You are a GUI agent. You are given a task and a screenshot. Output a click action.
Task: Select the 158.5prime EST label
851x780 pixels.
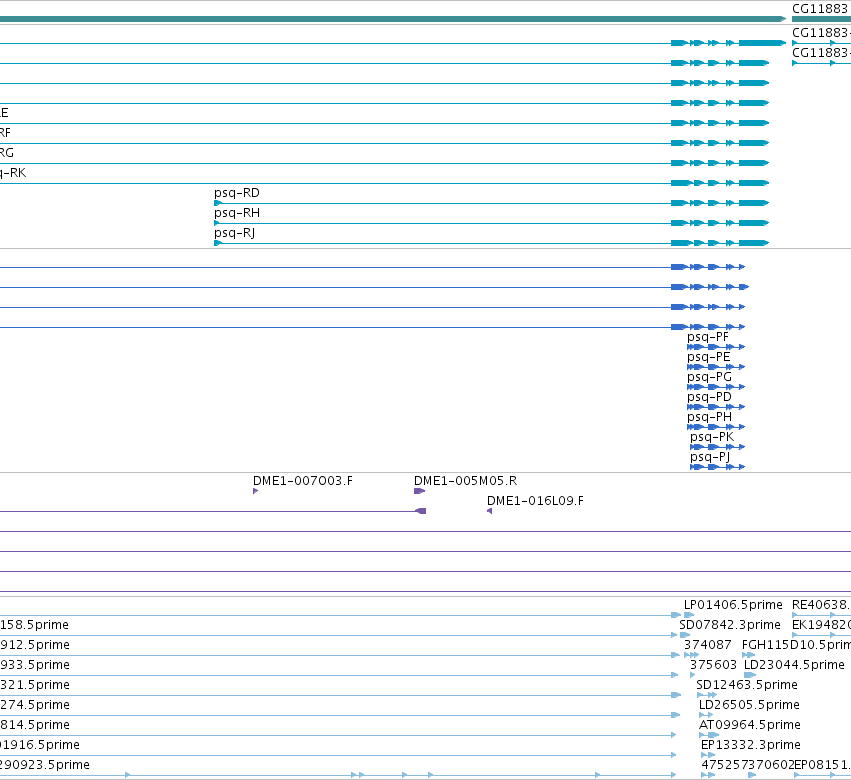34,625
